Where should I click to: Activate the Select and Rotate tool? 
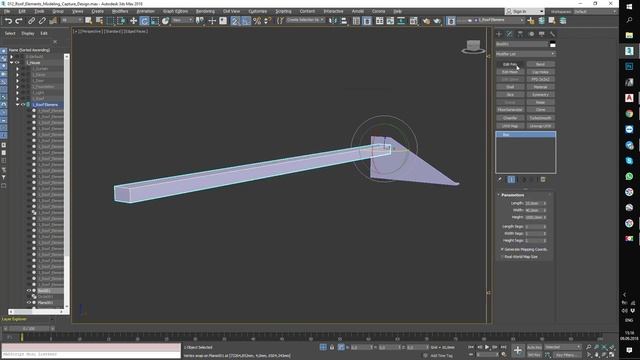click(x=144, y=20)
